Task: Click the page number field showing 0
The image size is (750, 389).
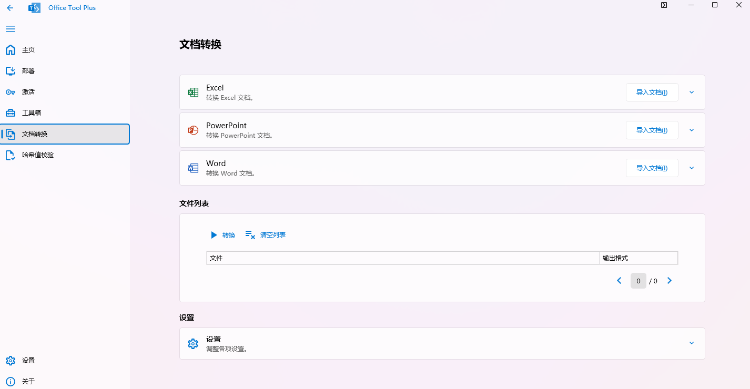Action: click(638, 281)
